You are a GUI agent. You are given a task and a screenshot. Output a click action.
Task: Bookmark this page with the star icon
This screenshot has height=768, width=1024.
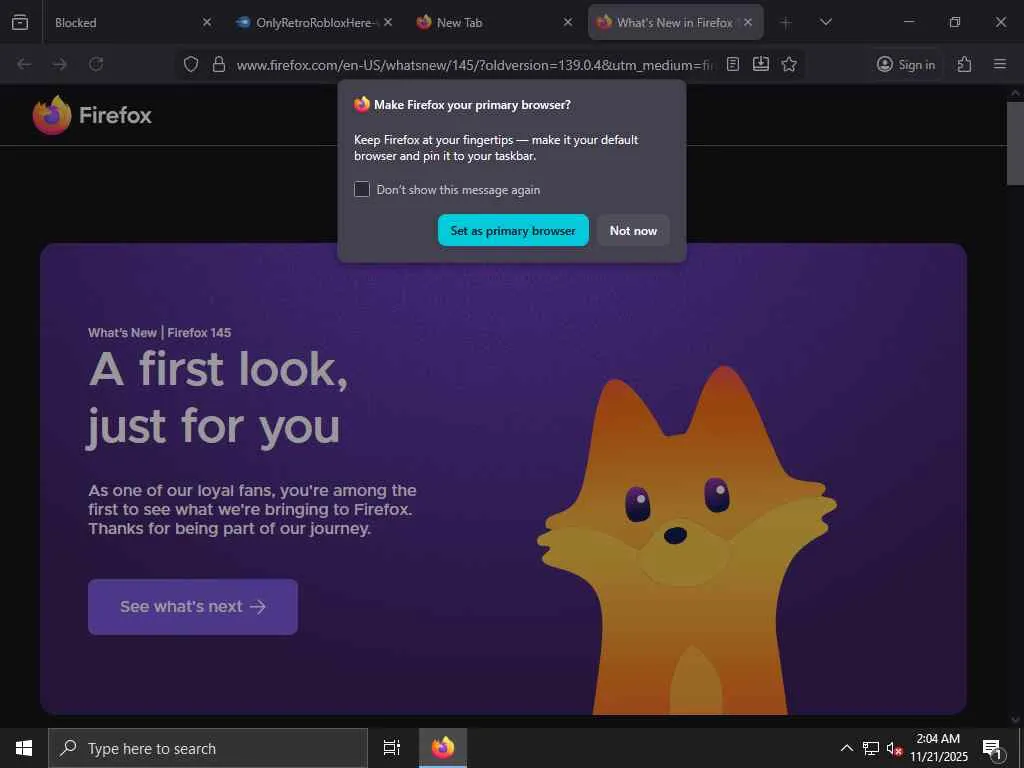tap(789, 64)
